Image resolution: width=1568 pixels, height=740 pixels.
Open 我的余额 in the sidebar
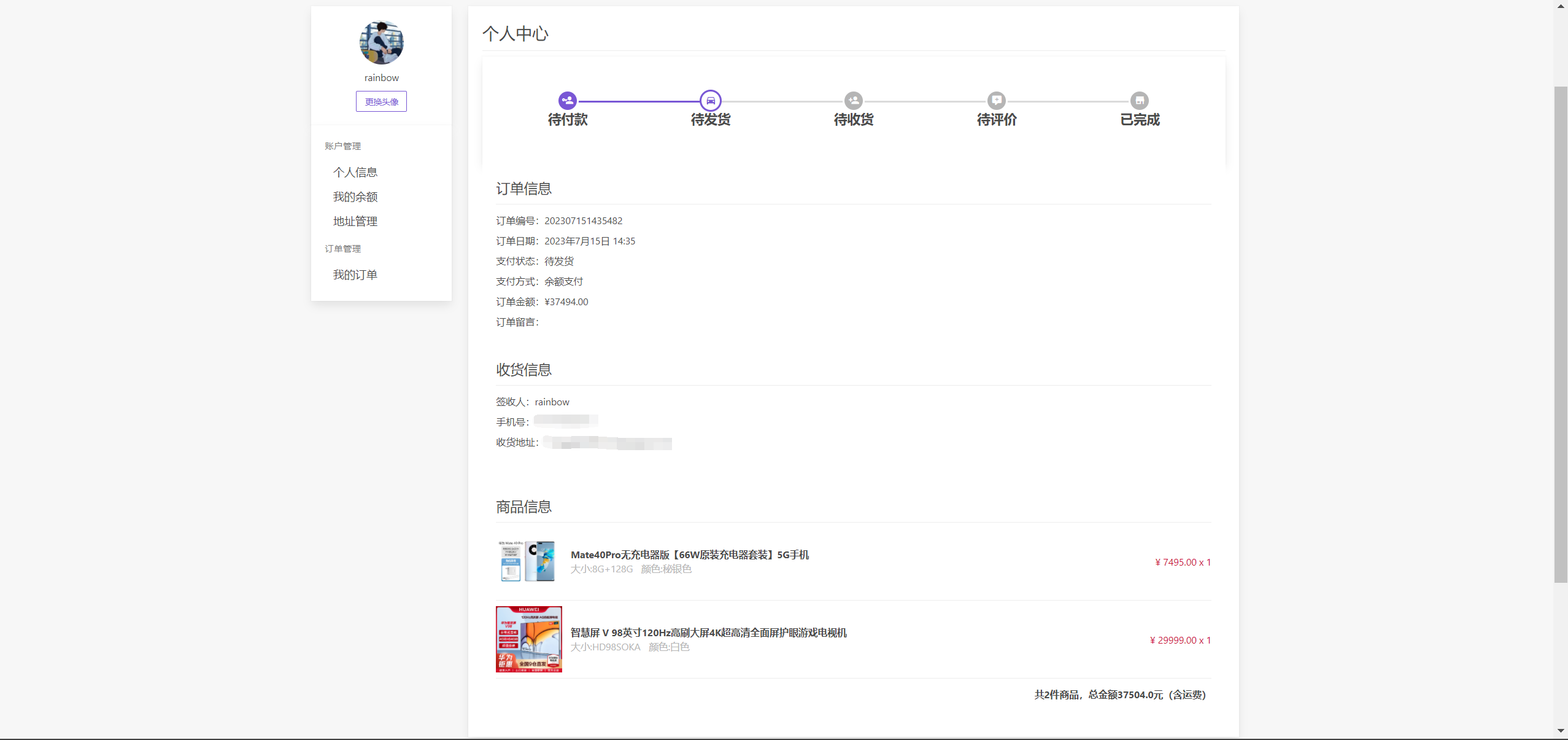click(355, 197)
